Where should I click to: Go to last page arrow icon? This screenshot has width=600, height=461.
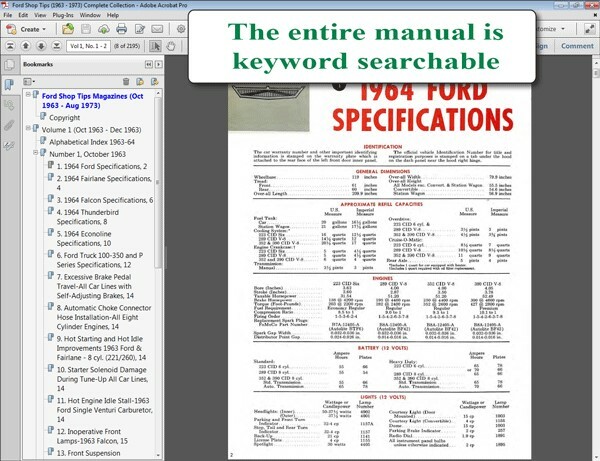(56, 46)
